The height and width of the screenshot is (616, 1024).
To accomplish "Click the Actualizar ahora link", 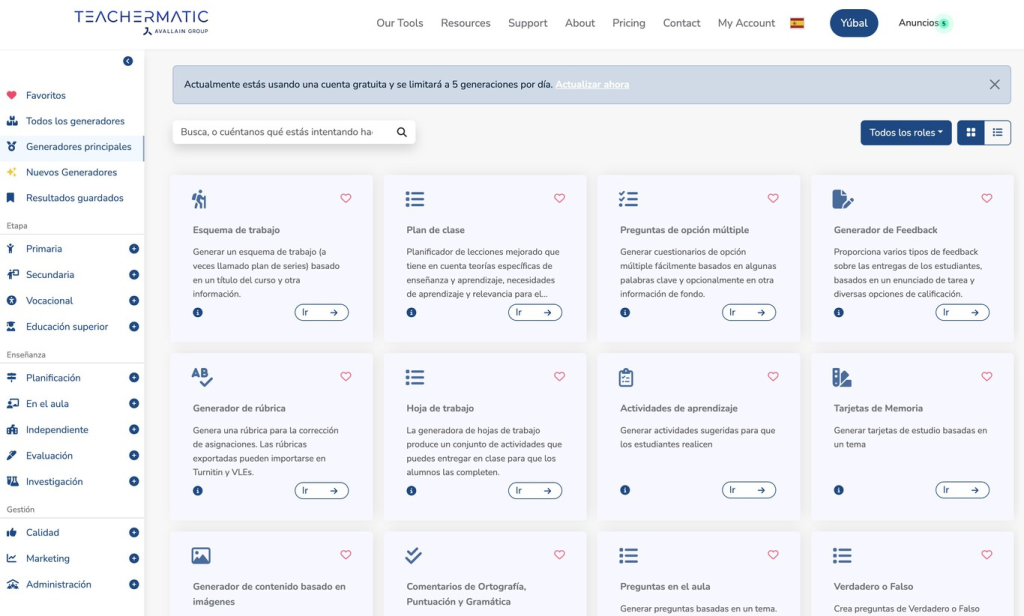I will pos(592,84).
